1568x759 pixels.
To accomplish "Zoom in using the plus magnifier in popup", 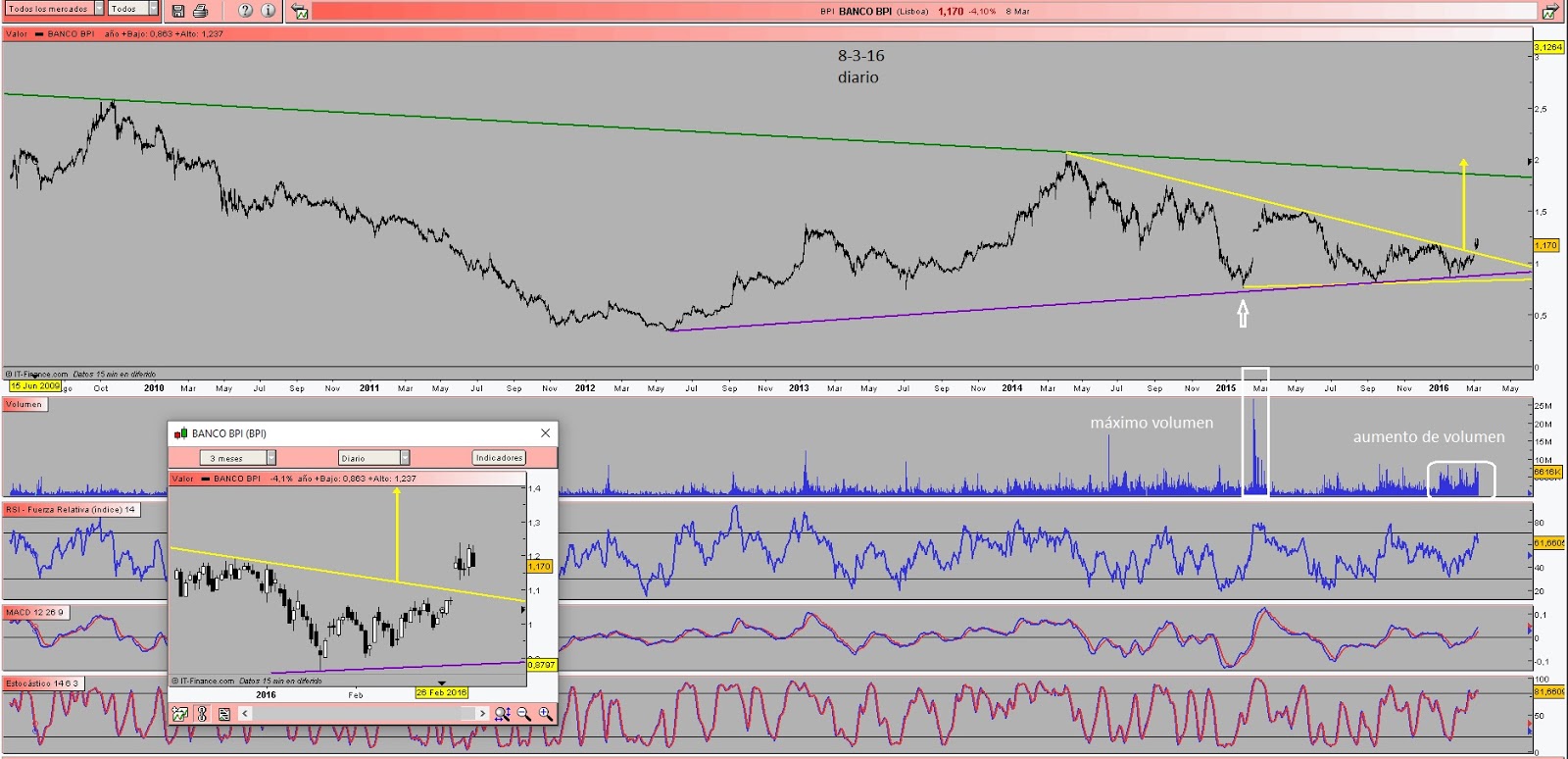I will [x=546, y=714].
